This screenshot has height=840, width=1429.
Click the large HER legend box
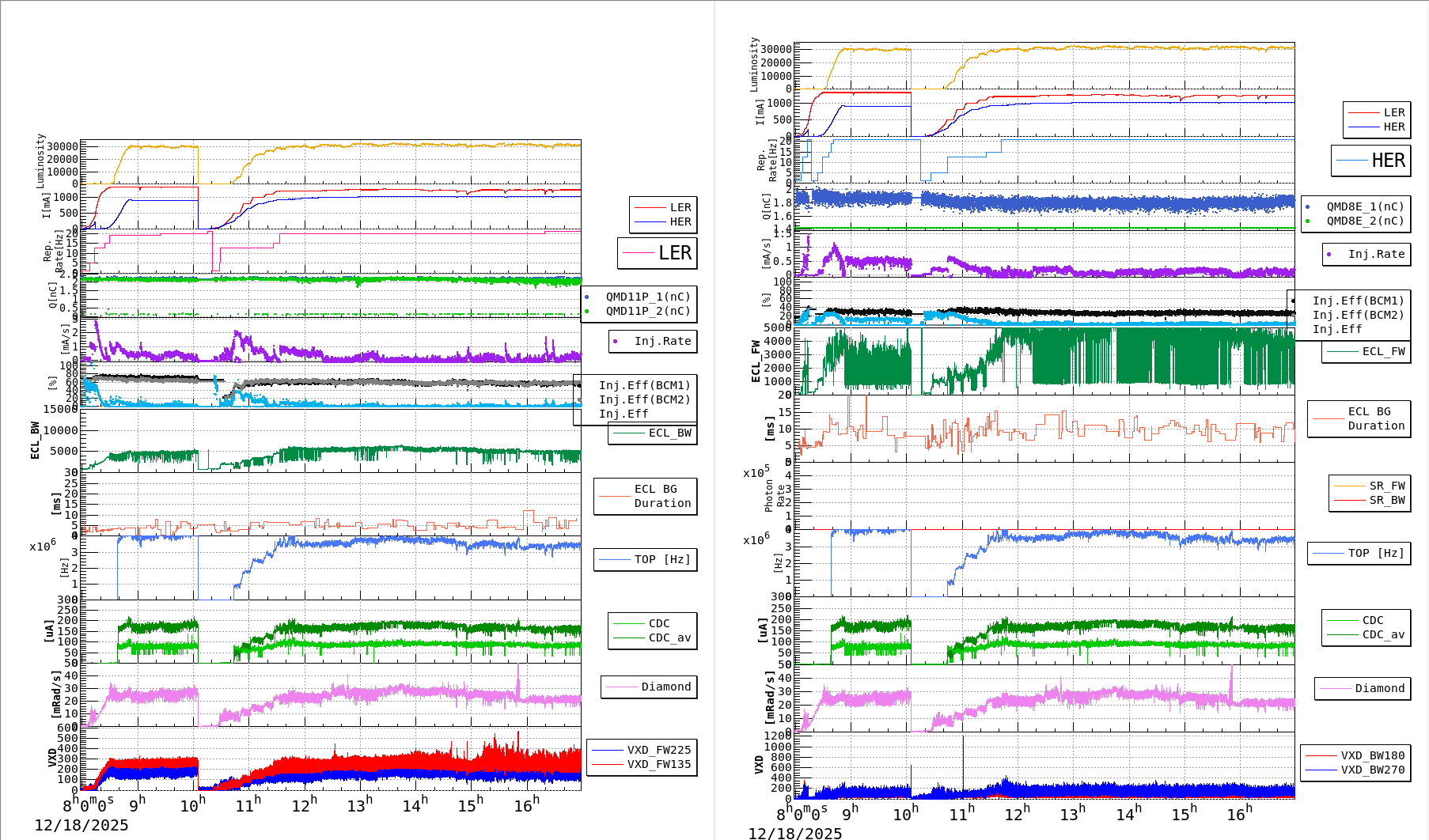[x=1370, y=161]
